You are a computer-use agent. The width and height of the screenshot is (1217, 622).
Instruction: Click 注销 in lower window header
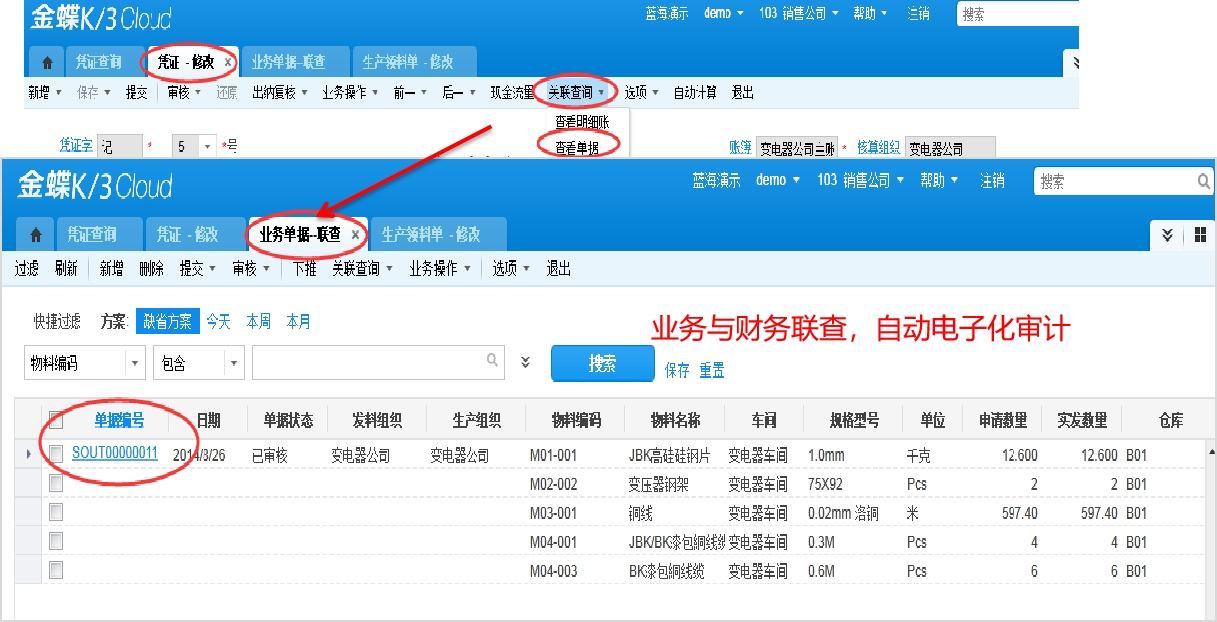click(993, 180)
